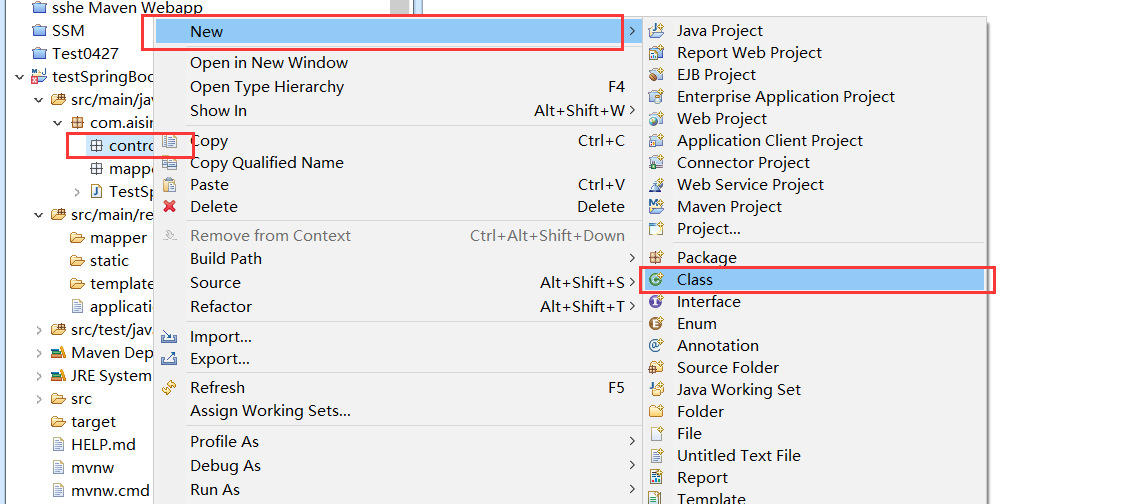Click the Connector Project icon
1136x504 pixels.
pyautogui.click(x=656, y=162)
